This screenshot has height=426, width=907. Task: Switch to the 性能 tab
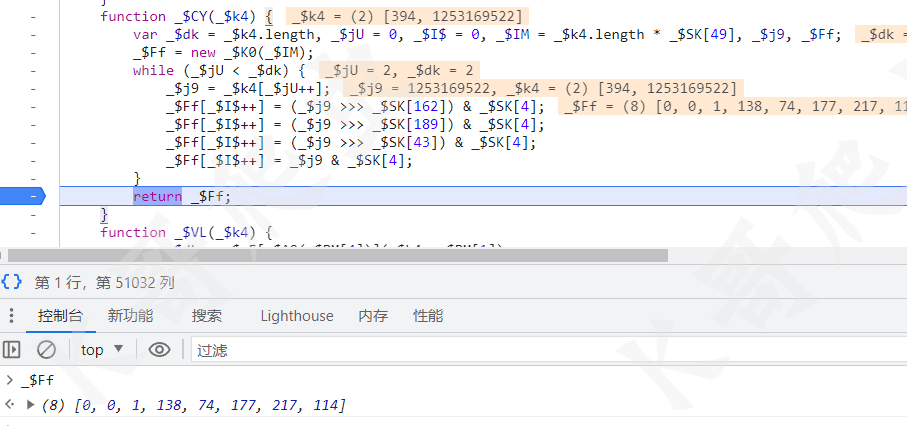click(x=428, y=316)
